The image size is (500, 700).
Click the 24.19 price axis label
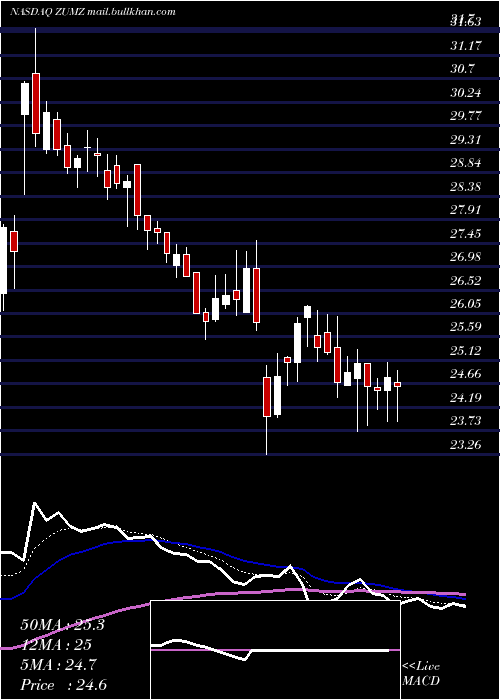(466, 397)
